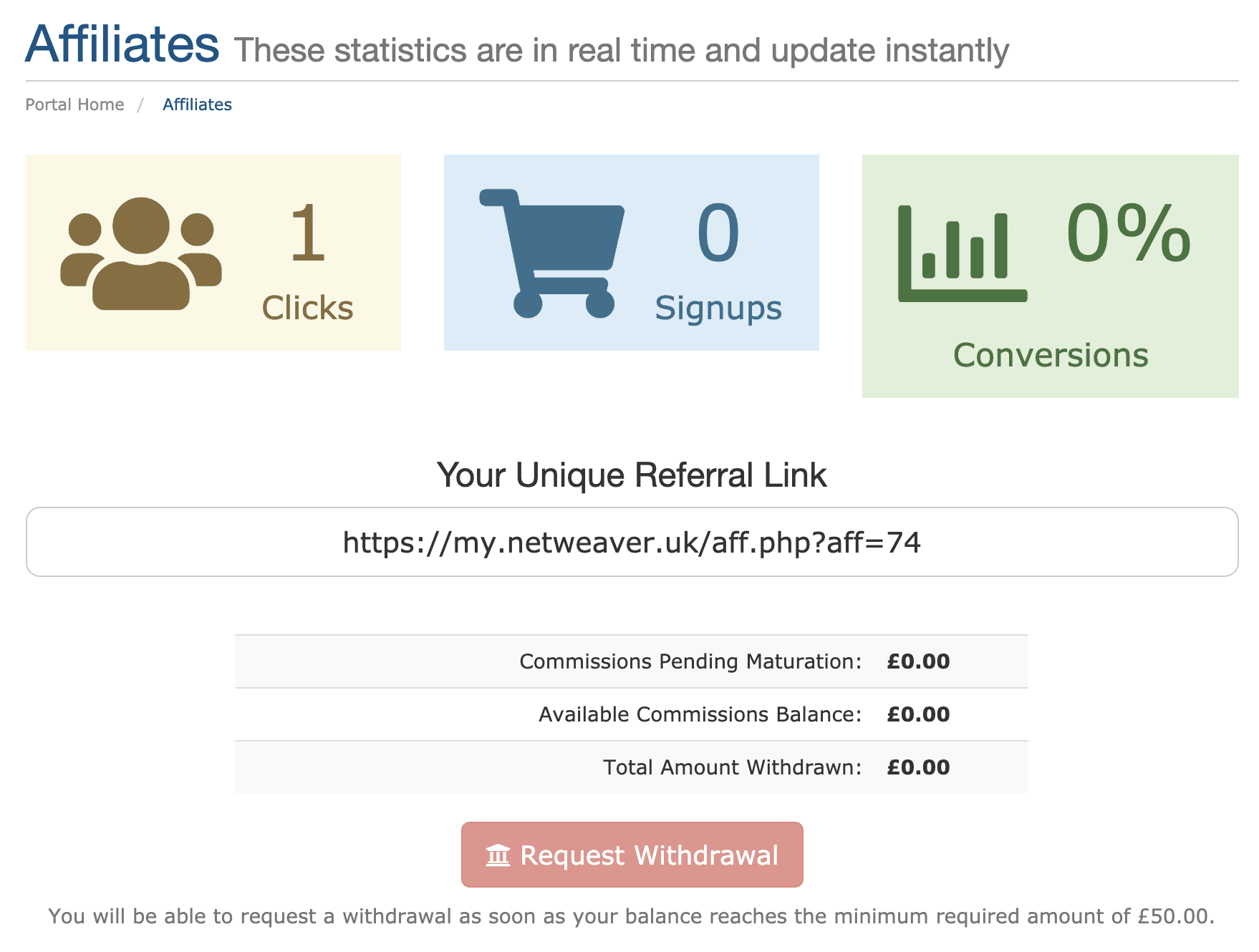Viewport: 1259px width, 952px height.
Task: Click the Affiliates page heading
Action: tap(122, 44)
